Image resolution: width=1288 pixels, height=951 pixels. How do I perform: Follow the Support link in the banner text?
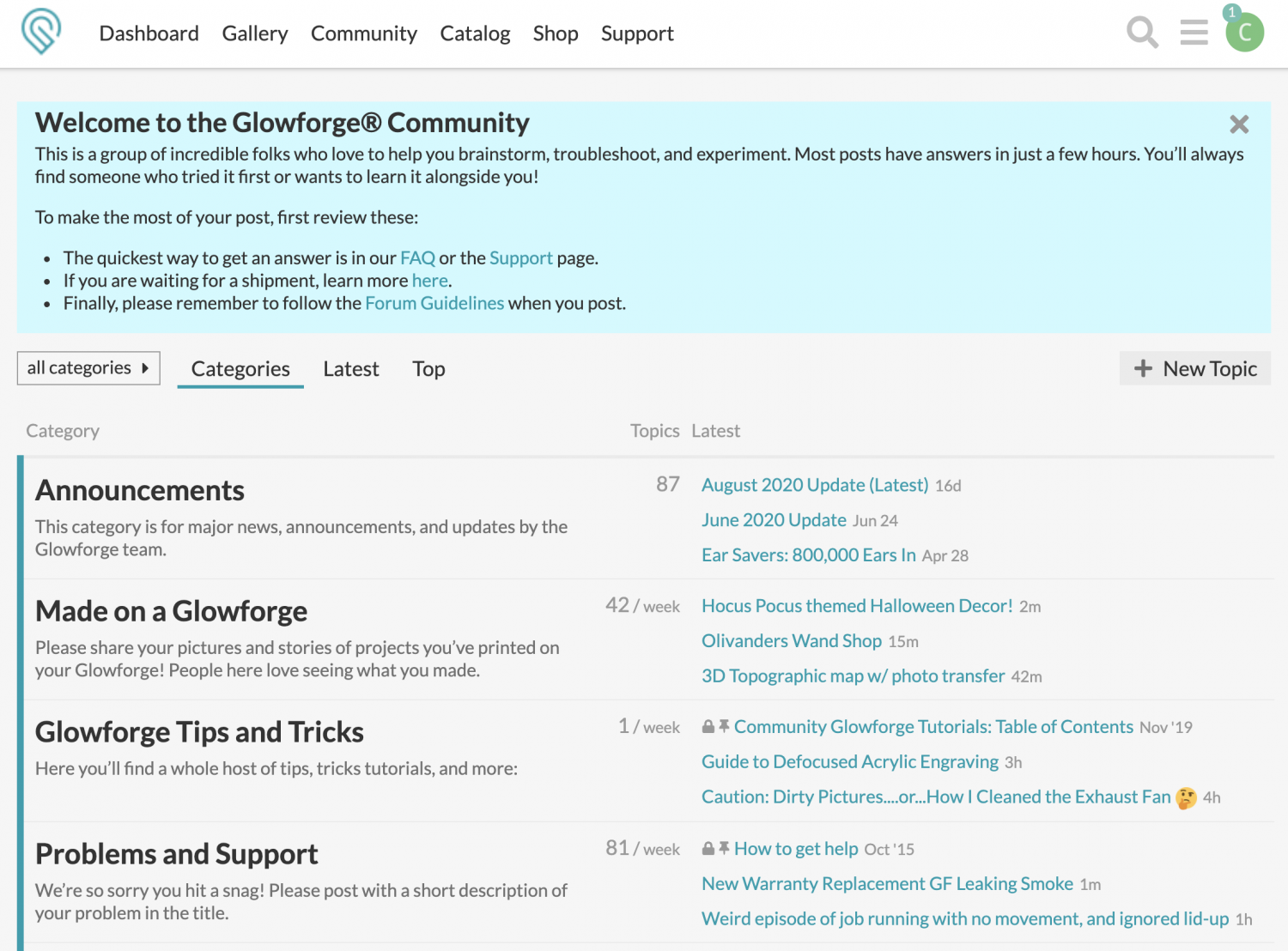coord(521,257)
